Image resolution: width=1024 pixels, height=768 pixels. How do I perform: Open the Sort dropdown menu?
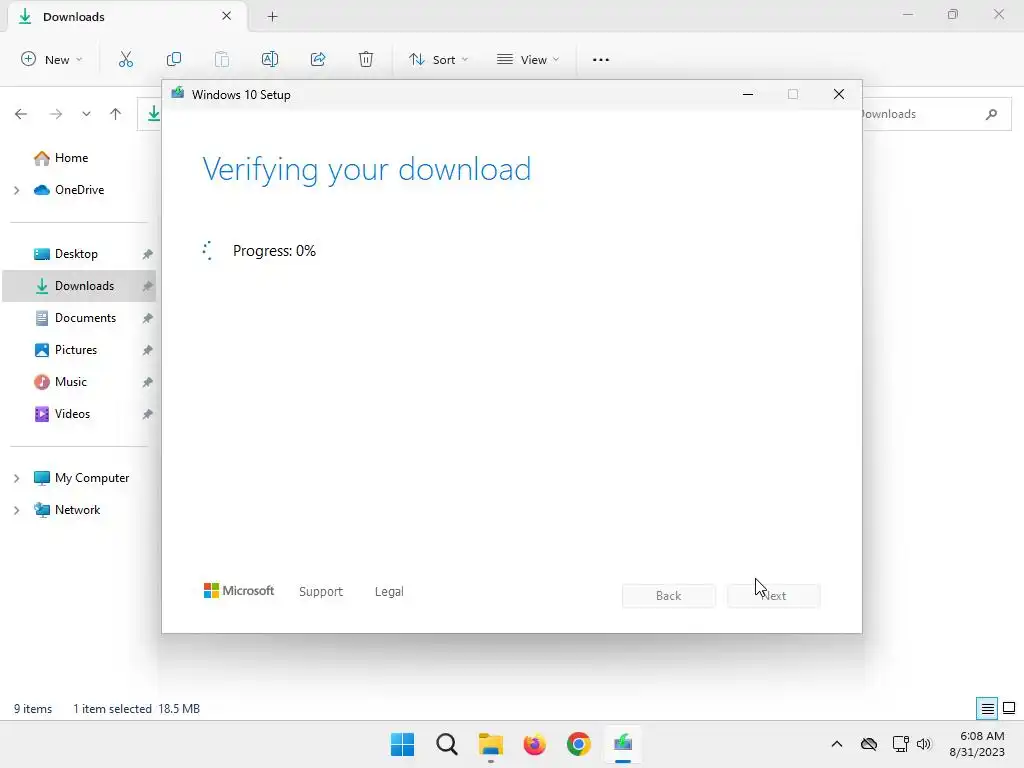point(438,59)
